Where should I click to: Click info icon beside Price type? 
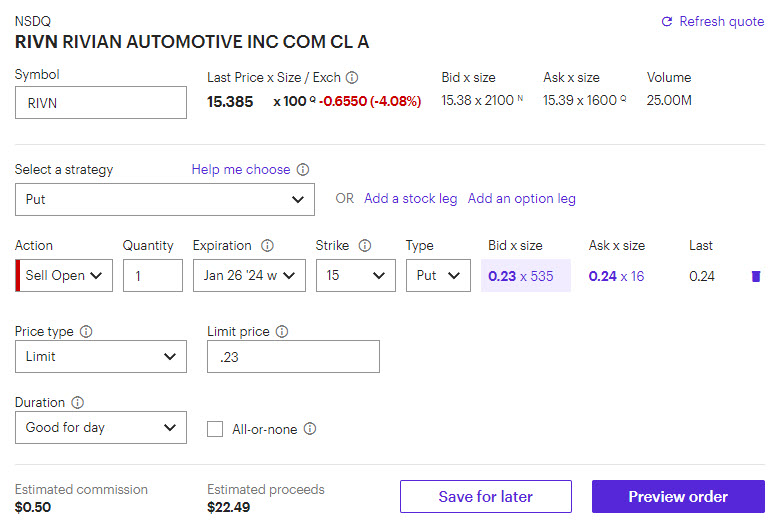(86, 331)
